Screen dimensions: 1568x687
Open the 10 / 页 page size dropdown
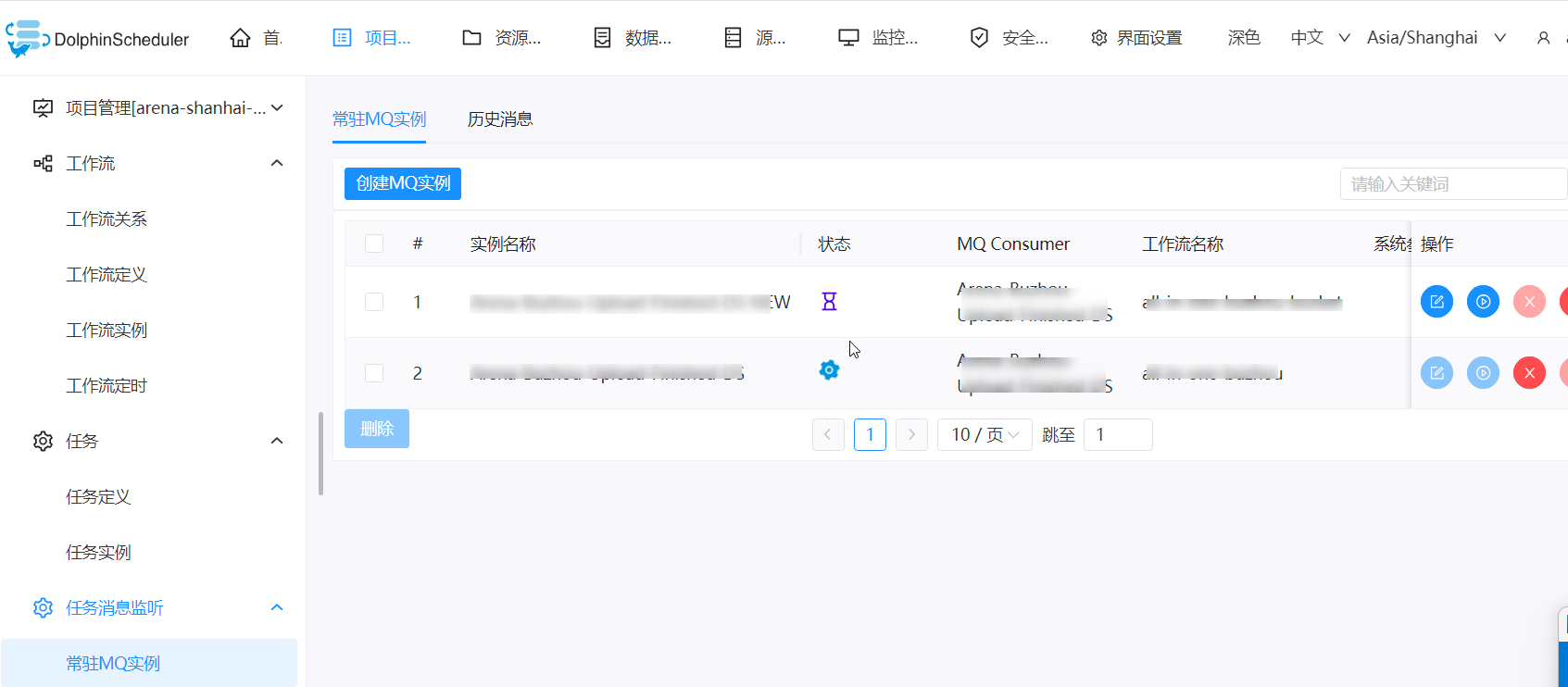(985, 434)
